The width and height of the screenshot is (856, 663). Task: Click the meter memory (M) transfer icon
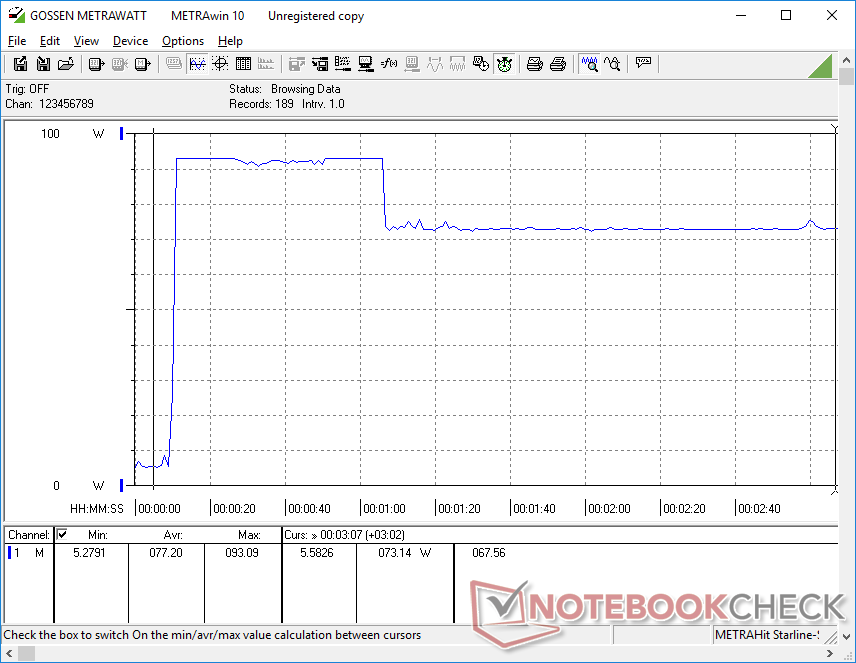[142, 64]
